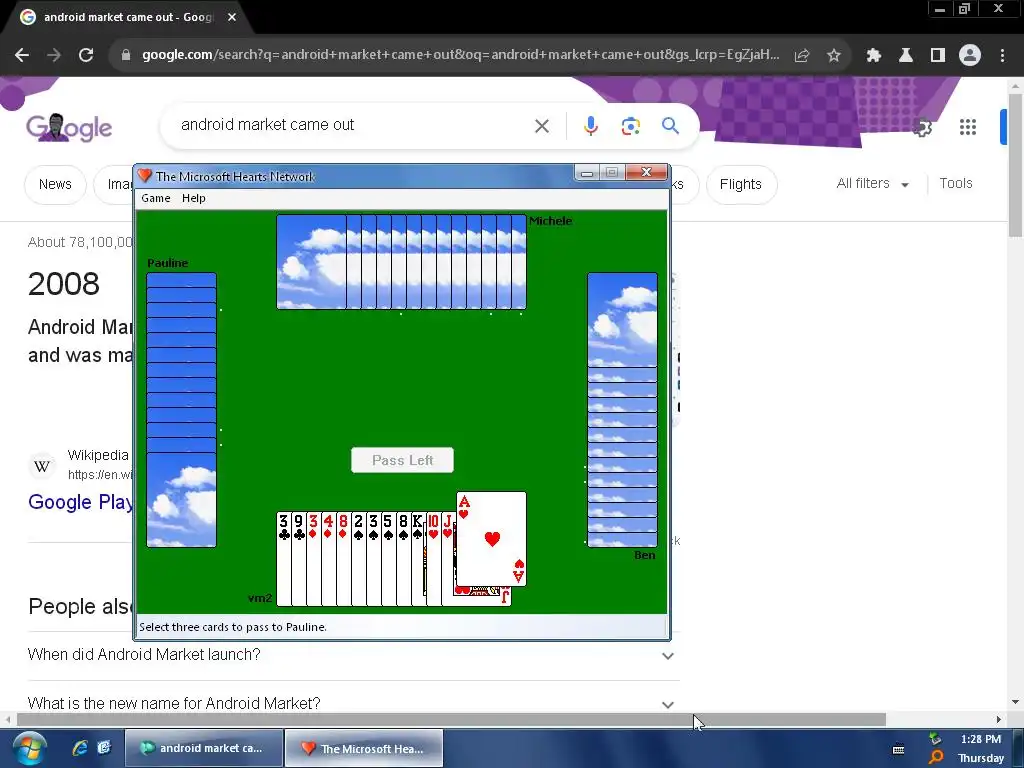Expand 'What is the new name' question
Screen dimensions: 1024x768
353,704
